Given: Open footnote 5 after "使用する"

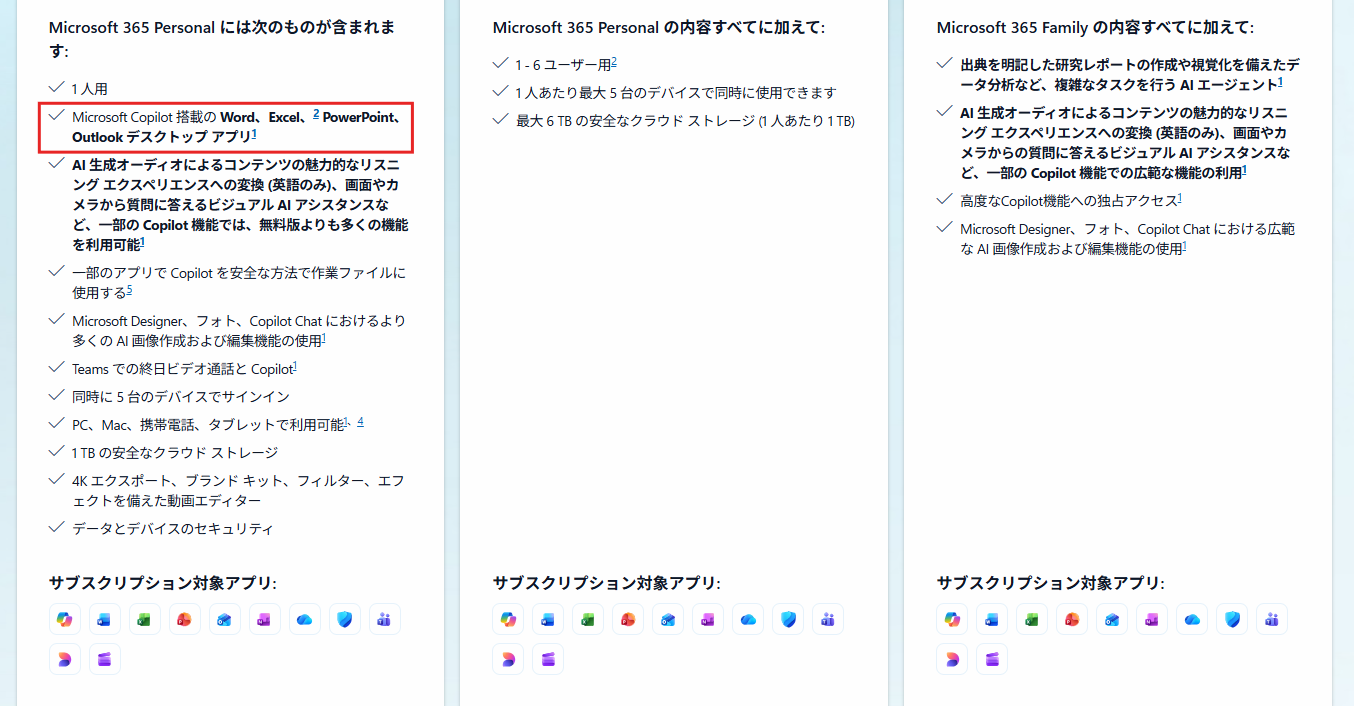Looking at the screenshot, I should coord(129,290).
